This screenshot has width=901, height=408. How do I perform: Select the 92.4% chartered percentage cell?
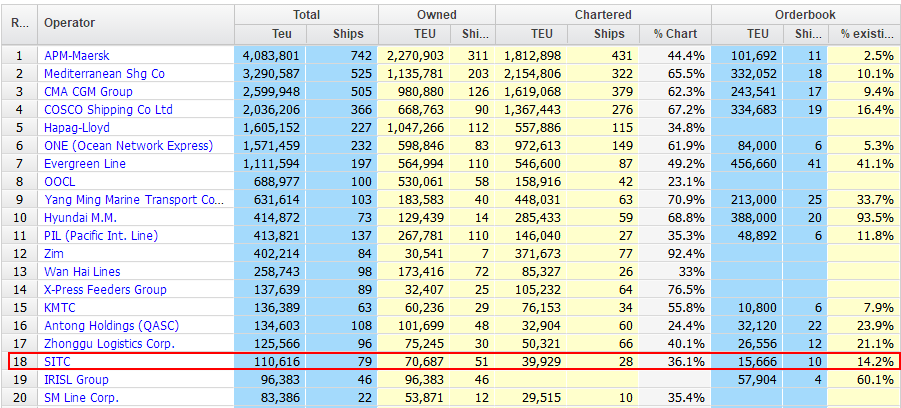click(675, 253)
